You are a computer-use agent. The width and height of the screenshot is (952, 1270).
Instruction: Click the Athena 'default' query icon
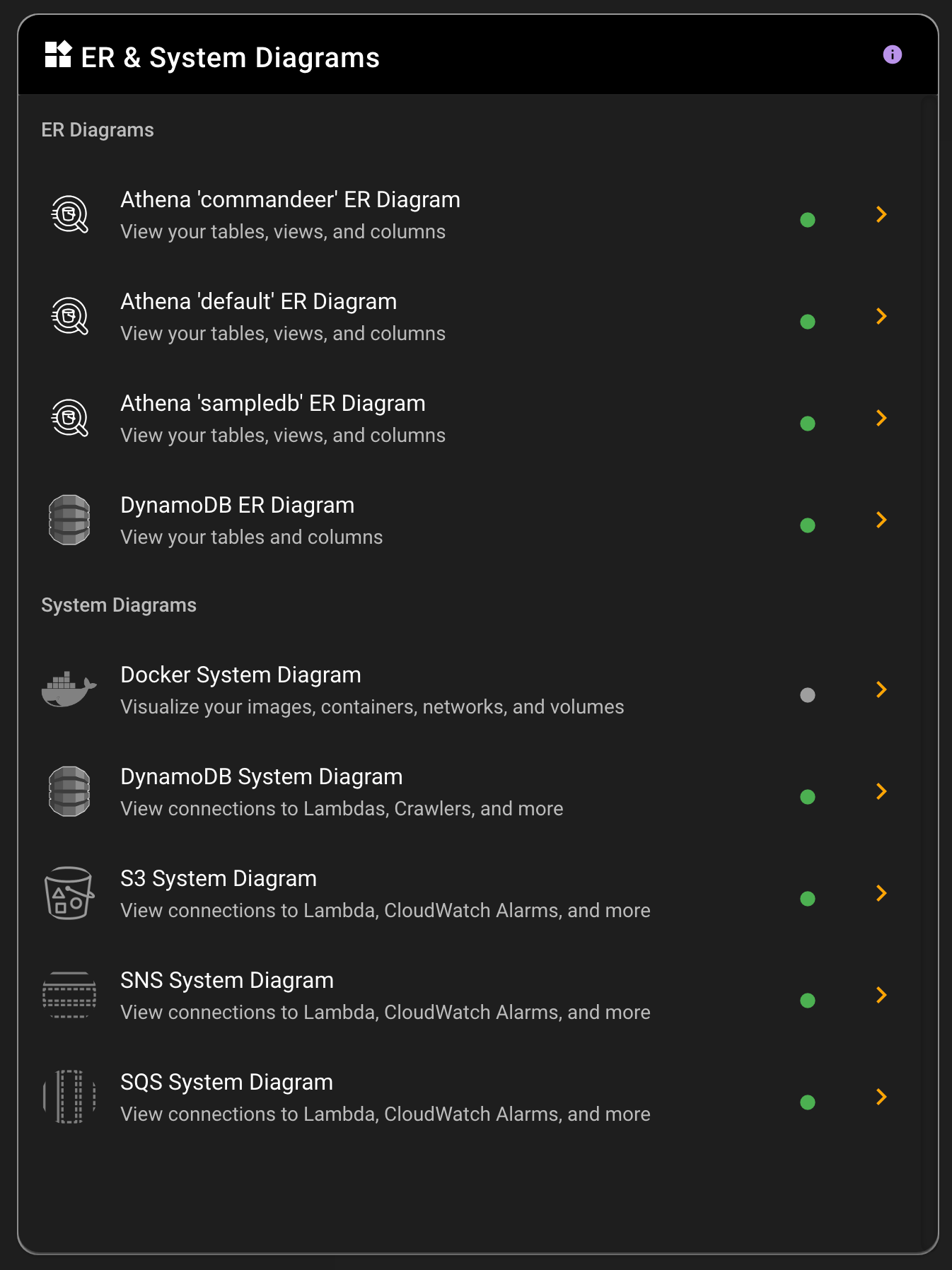click(x=69, y=316)
